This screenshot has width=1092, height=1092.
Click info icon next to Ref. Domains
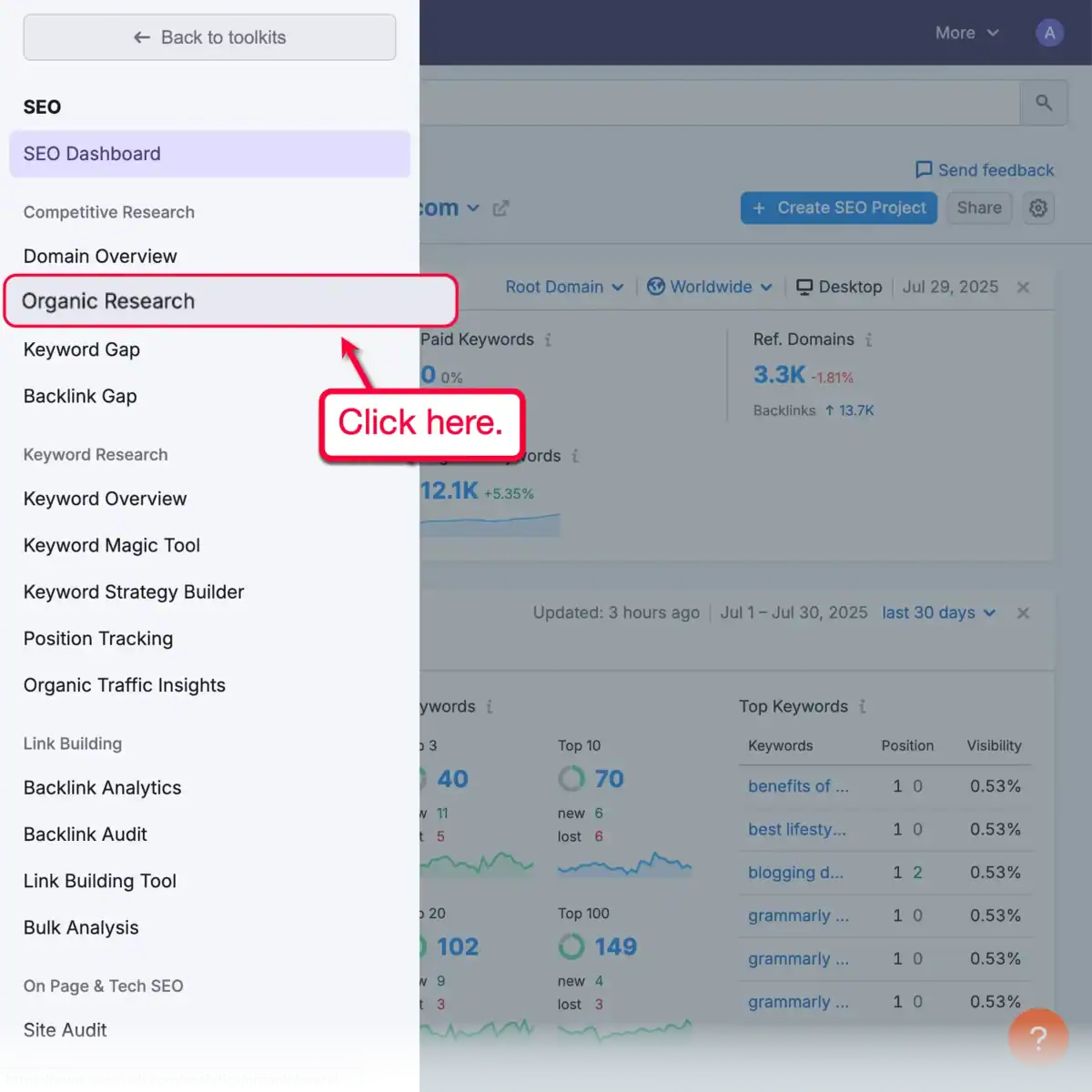[869, 339]
